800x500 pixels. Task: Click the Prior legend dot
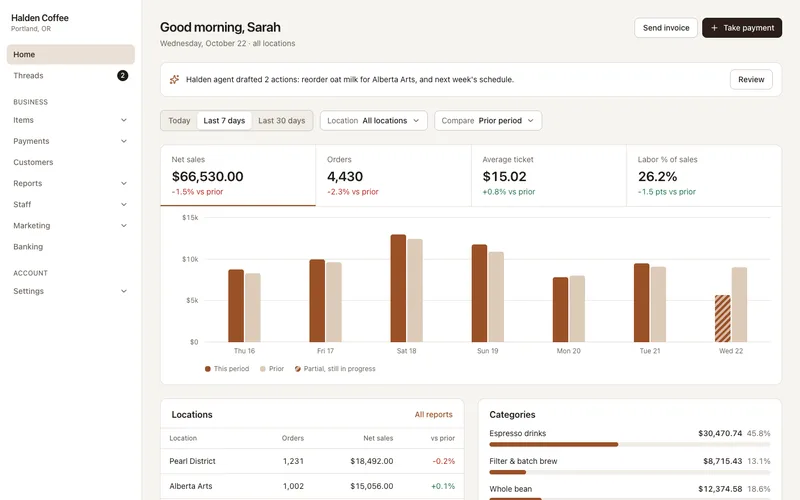click(x=263, y=369)
